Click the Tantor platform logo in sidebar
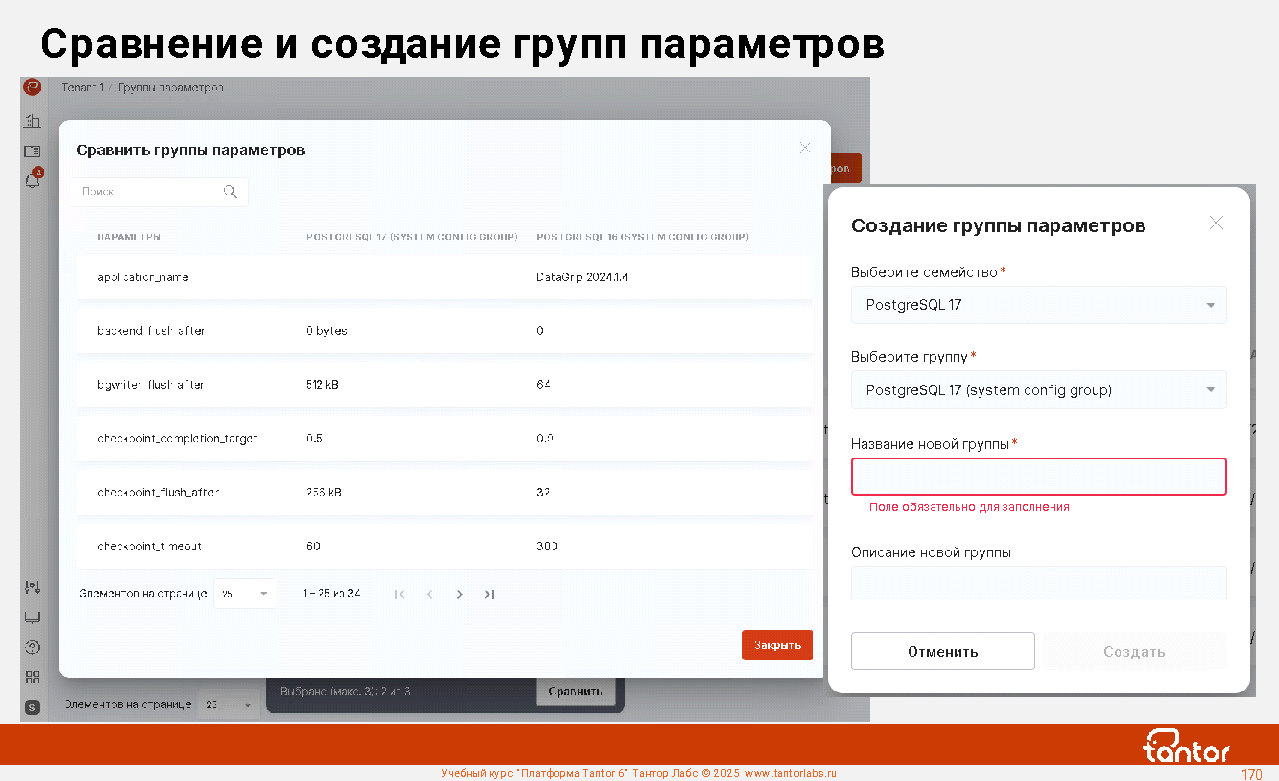This screenshot has height=781, width=1279. 32,88
